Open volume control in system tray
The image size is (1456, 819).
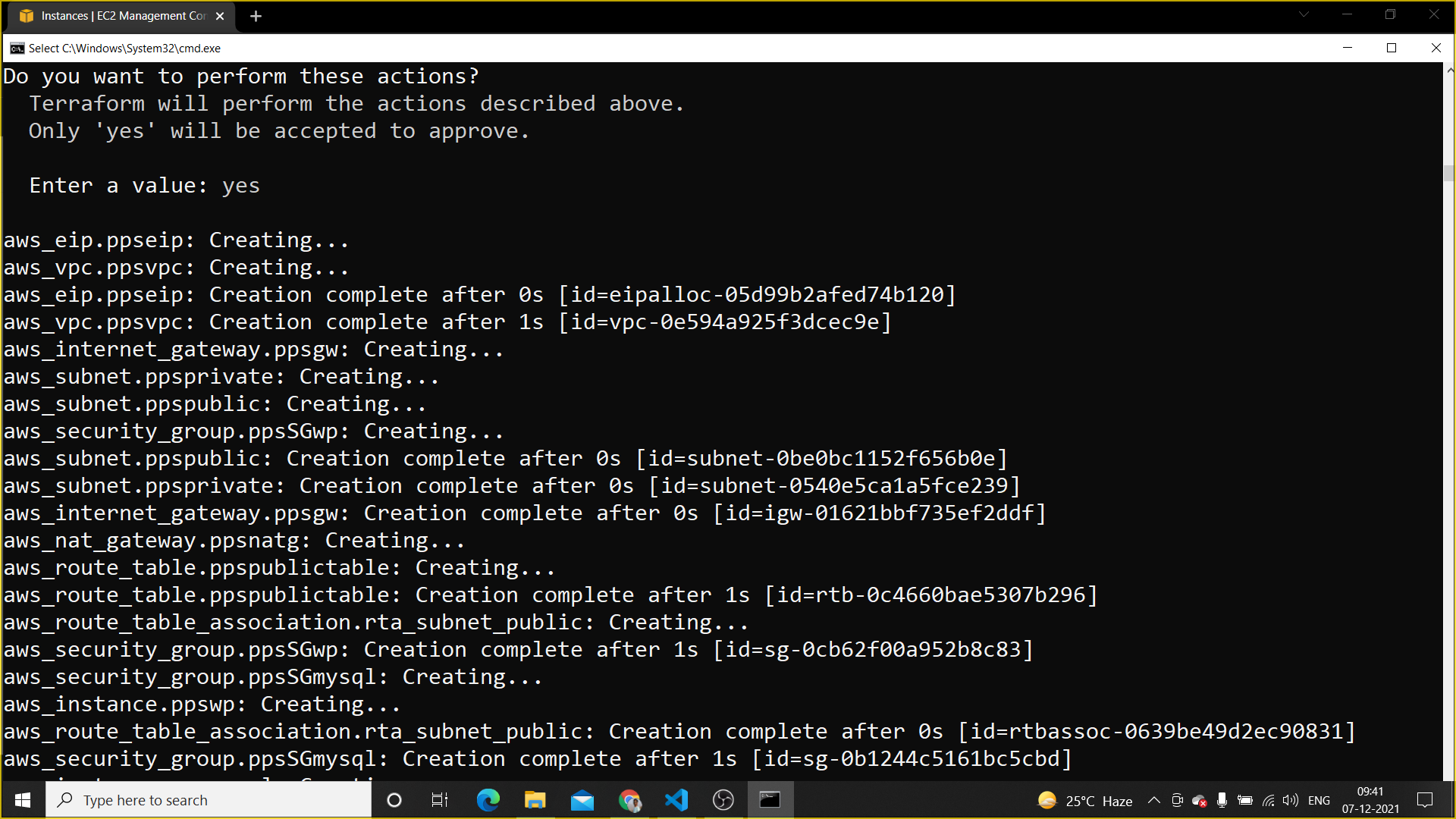[1290, 800]
